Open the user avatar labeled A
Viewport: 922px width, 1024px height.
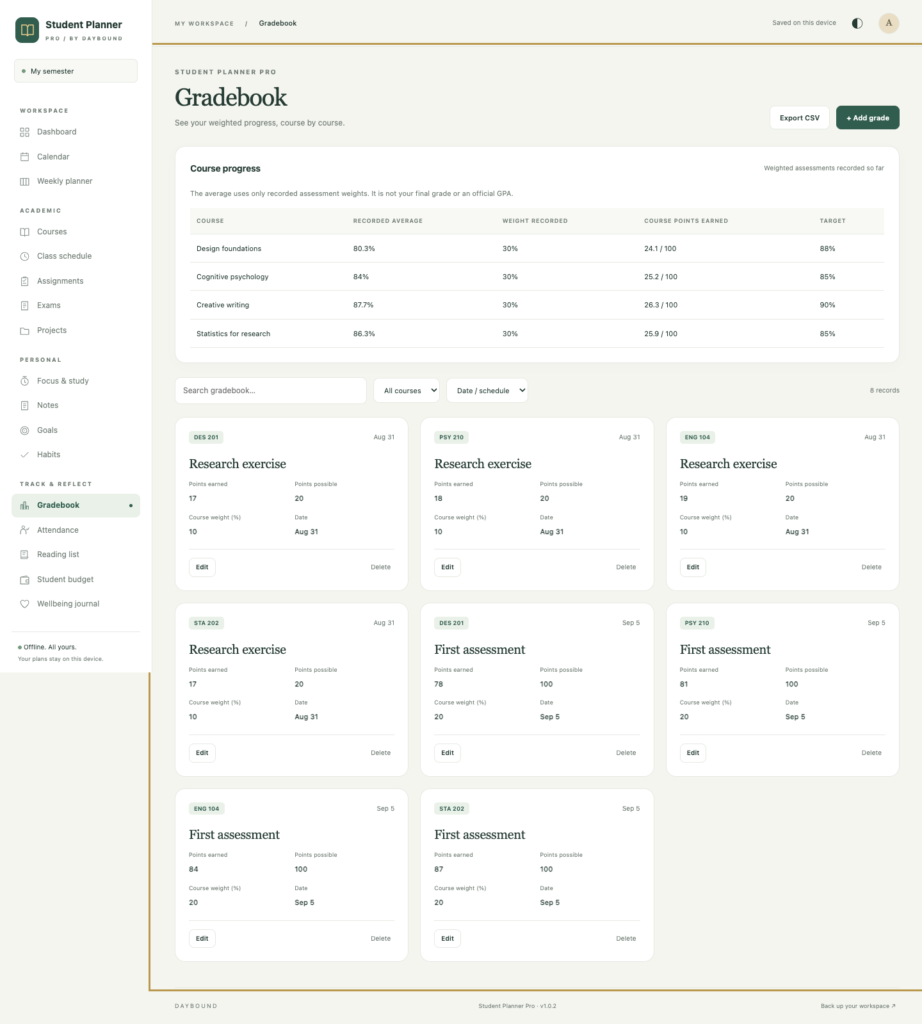pos(889,23)
